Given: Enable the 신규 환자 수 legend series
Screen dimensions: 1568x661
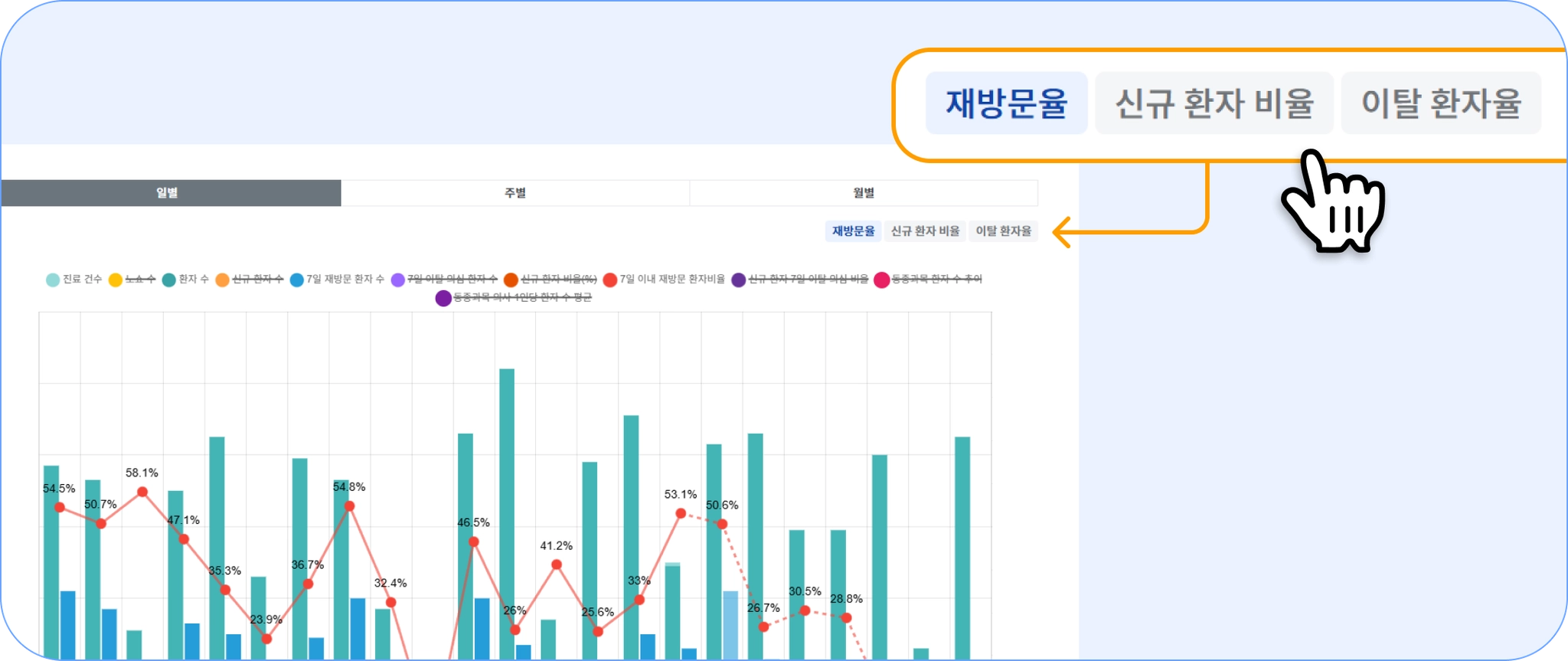Looking at the screenshot, I should (250, 280).
